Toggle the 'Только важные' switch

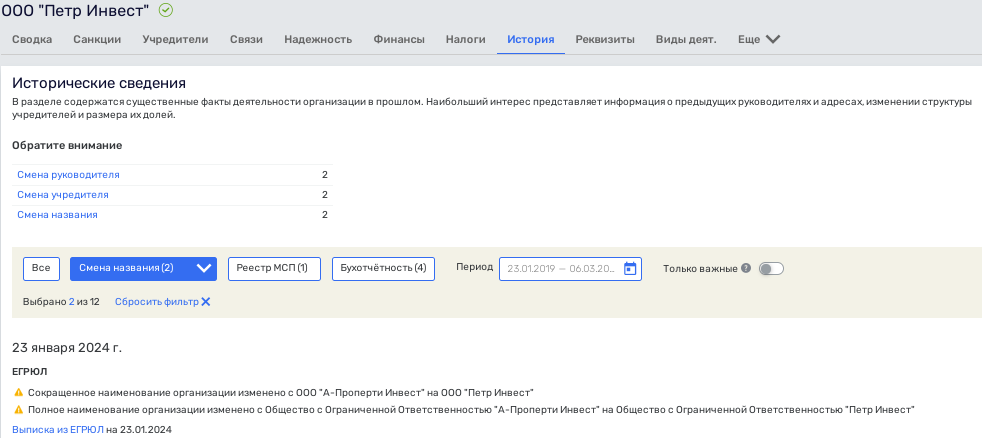point(771,269)
